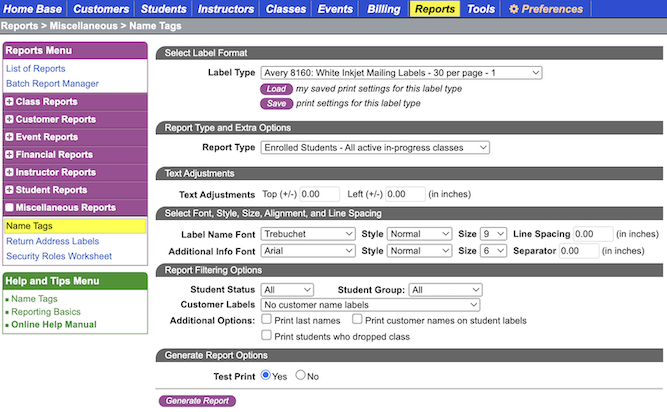Screen dimensions: 667x412
Task: Click the plus icon beside Instructor Reports
Action: (10, 173)
